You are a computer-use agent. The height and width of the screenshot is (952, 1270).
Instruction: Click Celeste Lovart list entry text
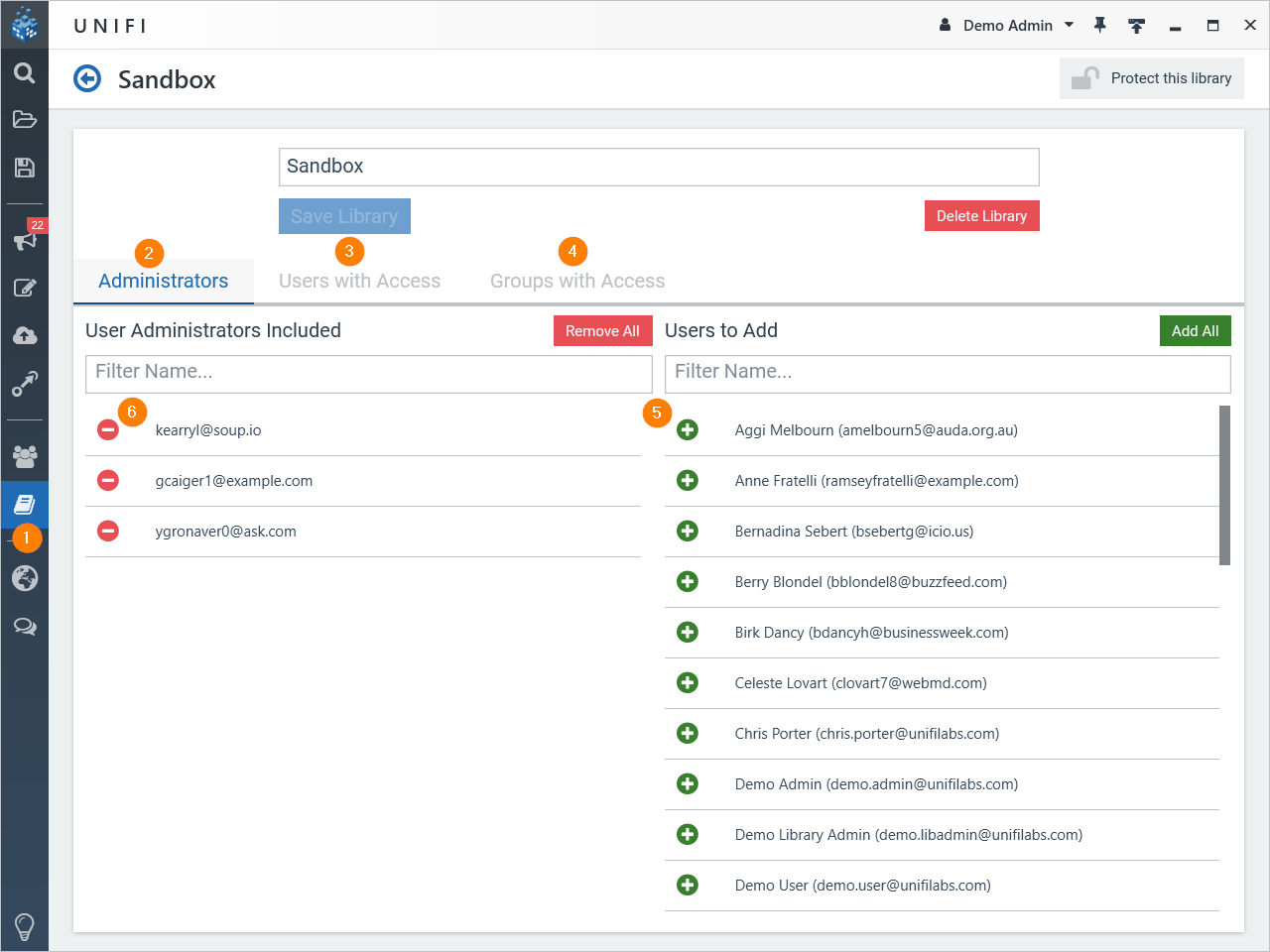pos(860,683)
